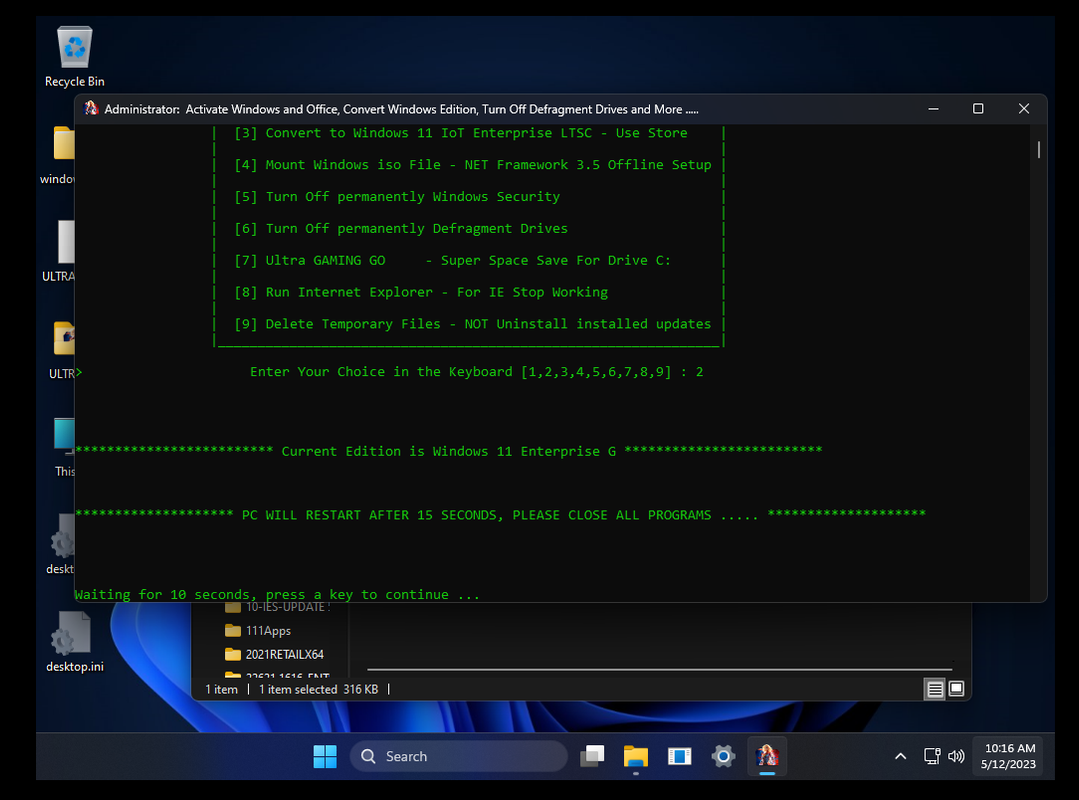Click option [5] Turn Off Windows Security

click(397, 197)
